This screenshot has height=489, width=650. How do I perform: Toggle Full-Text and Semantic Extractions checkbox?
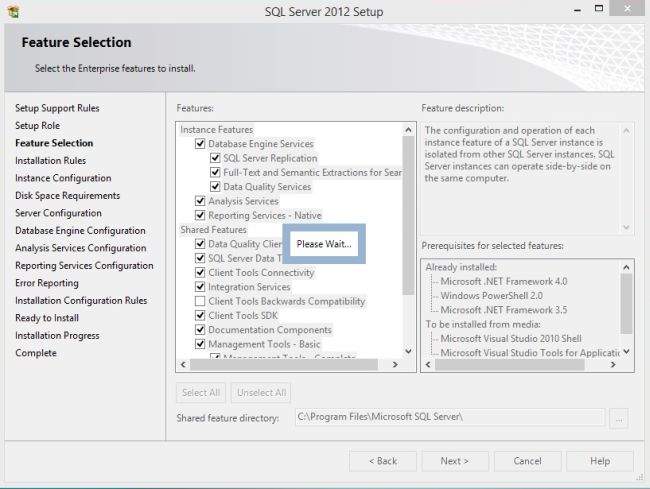(x=215, y=172)
